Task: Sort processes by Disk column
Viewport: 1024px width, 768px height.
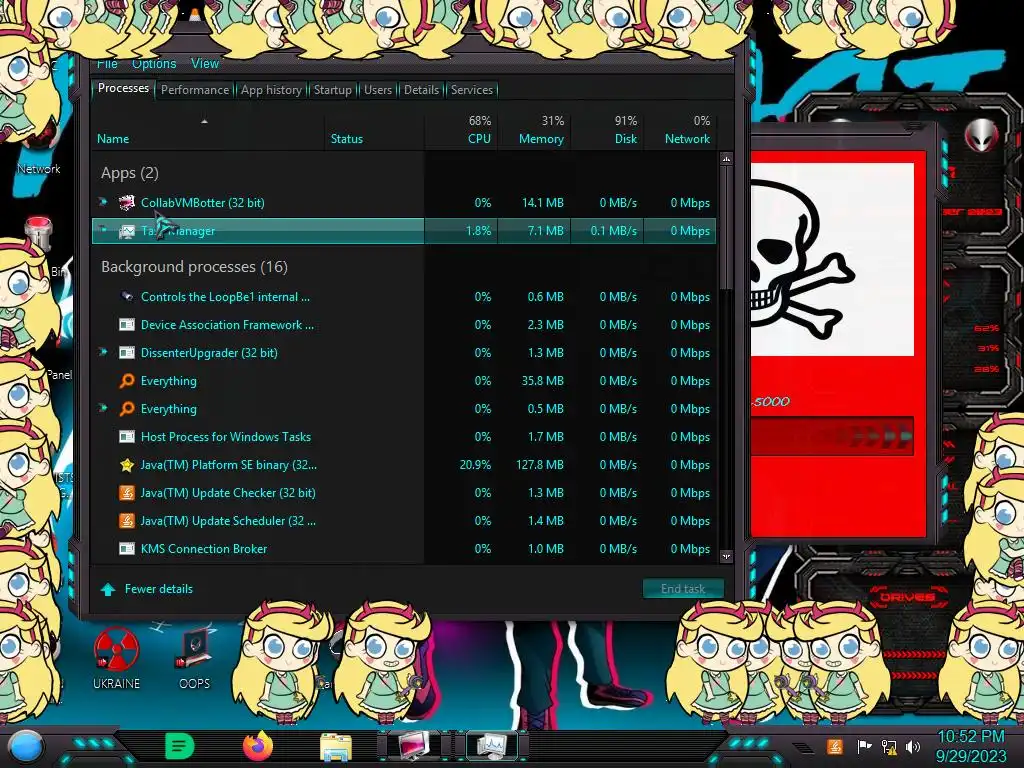Action: (x=607, y=131)
